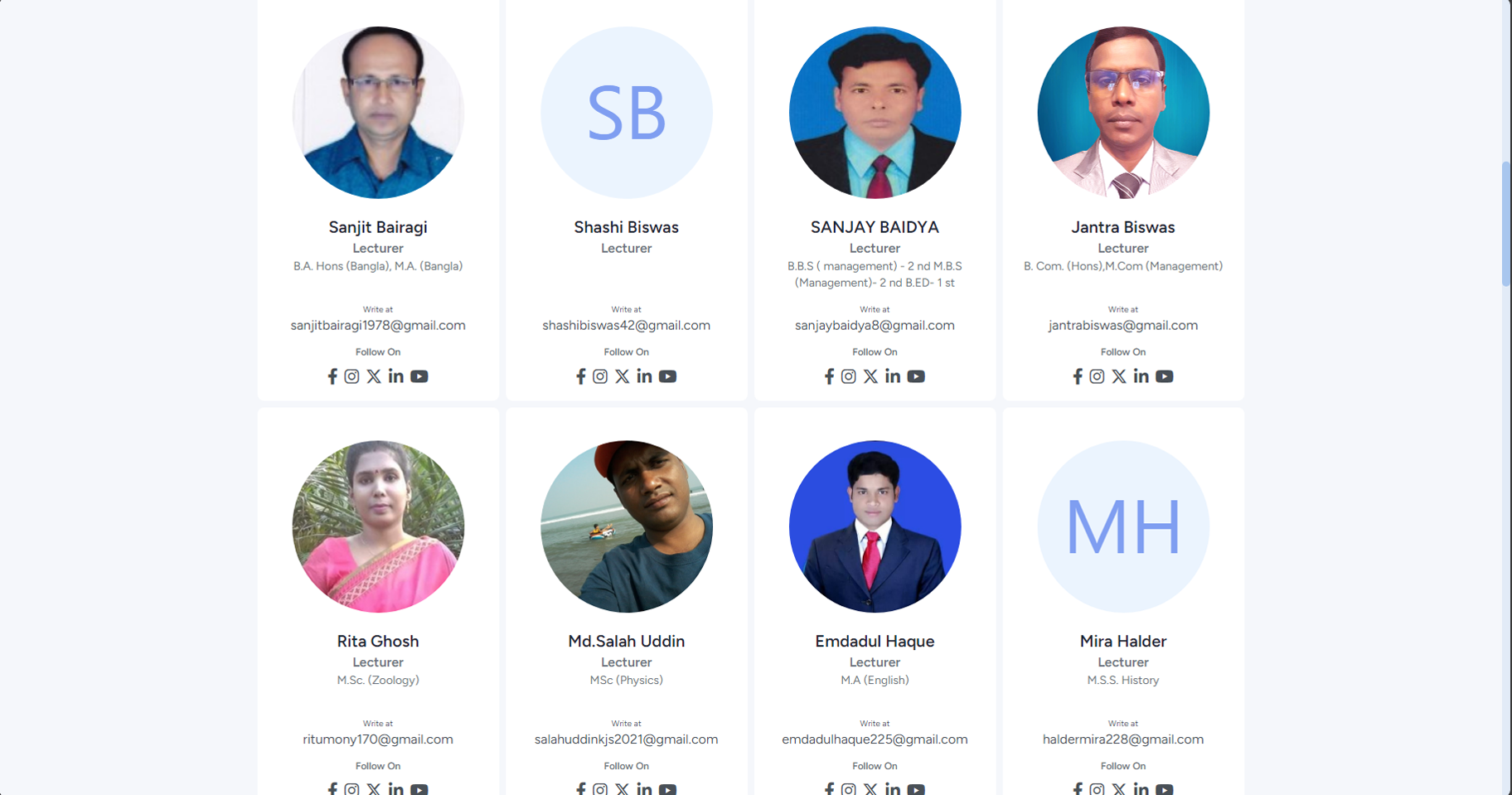Open Sanjit Bairagi's YouTube icon

419,376
